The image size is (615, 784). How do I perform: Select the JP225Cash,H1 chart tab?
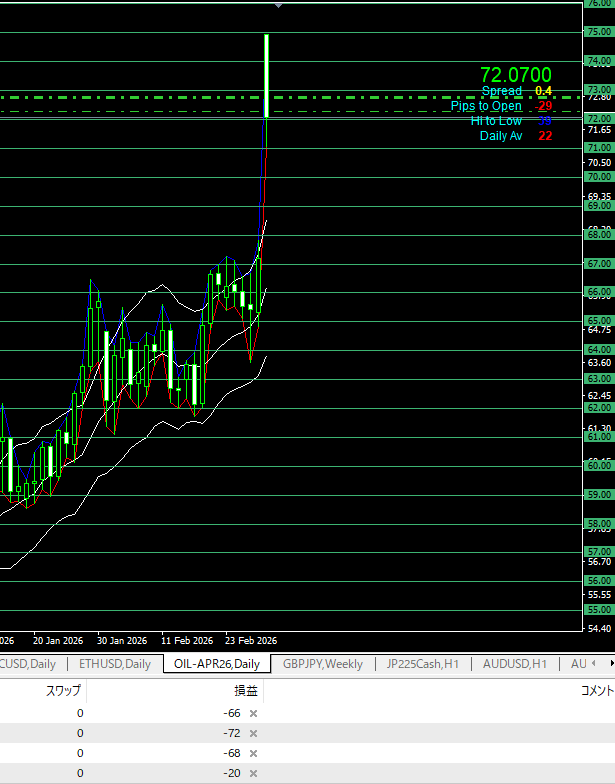(x=421, y=663)
